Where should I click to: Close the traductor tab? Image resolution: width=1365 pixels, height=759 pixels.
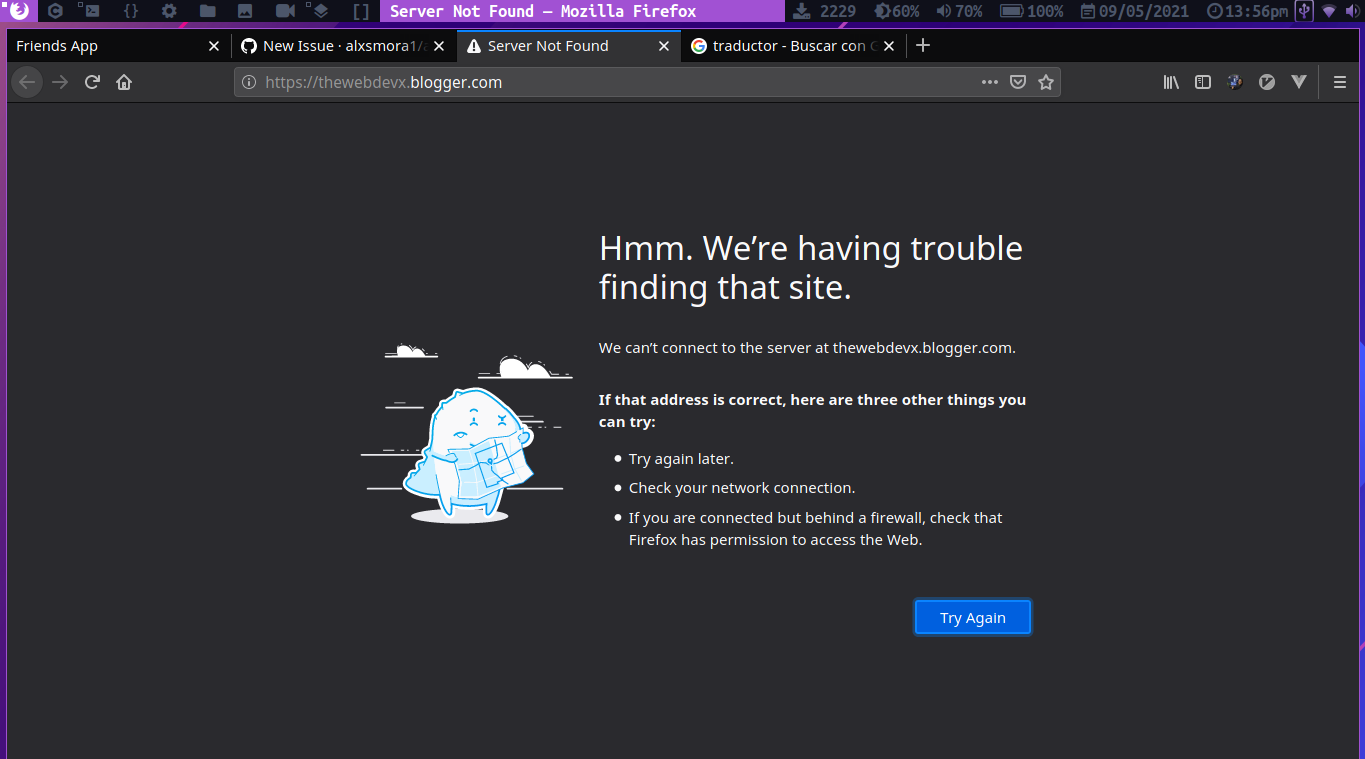click(x=890, y=46)
